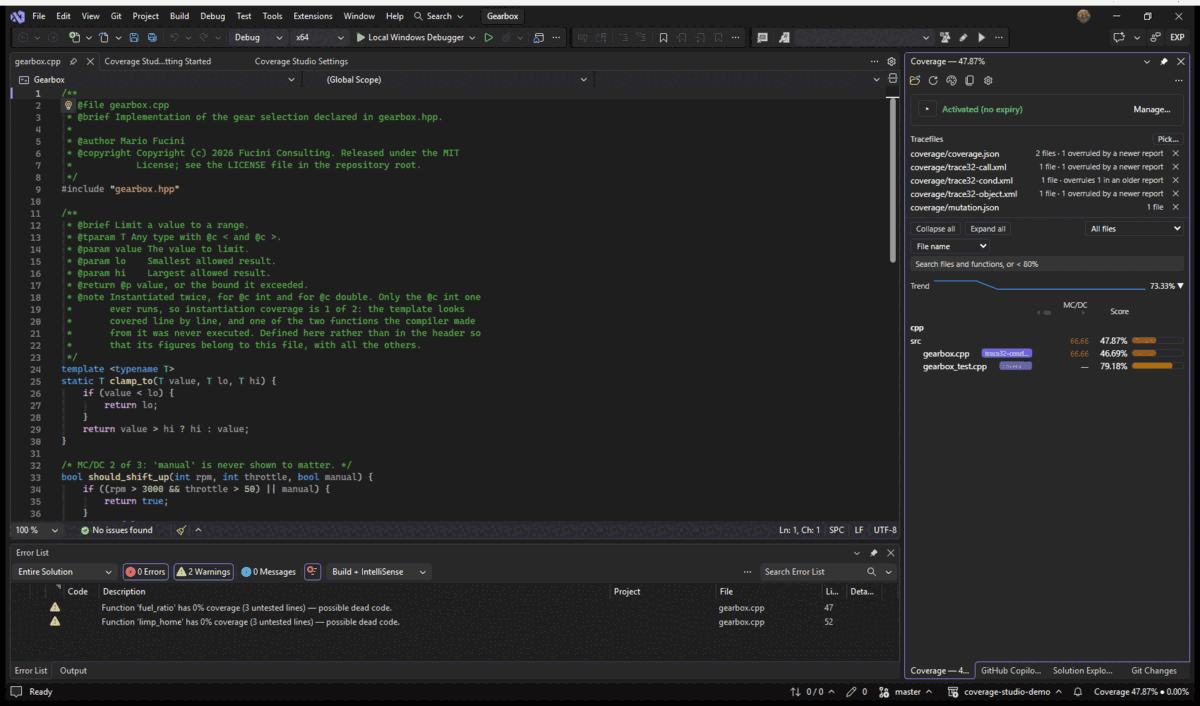Click the Manage... license button
This screenshot has width=1200, height=706.
pos(1152,109)
